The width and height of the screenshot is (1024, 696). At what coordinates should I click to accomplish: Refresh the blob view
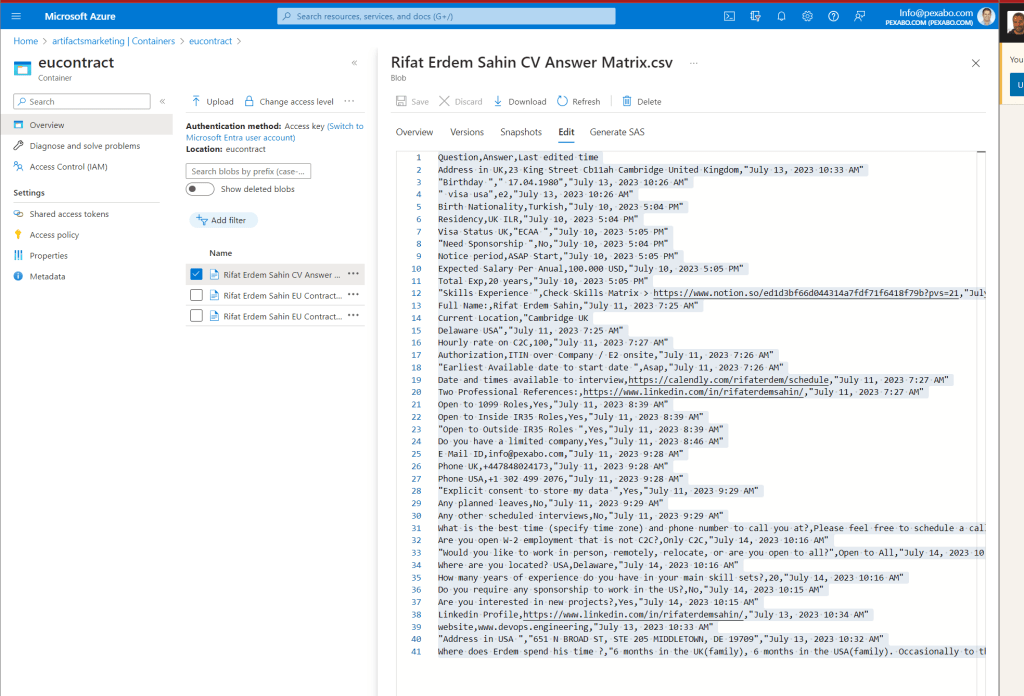point(579,101)
